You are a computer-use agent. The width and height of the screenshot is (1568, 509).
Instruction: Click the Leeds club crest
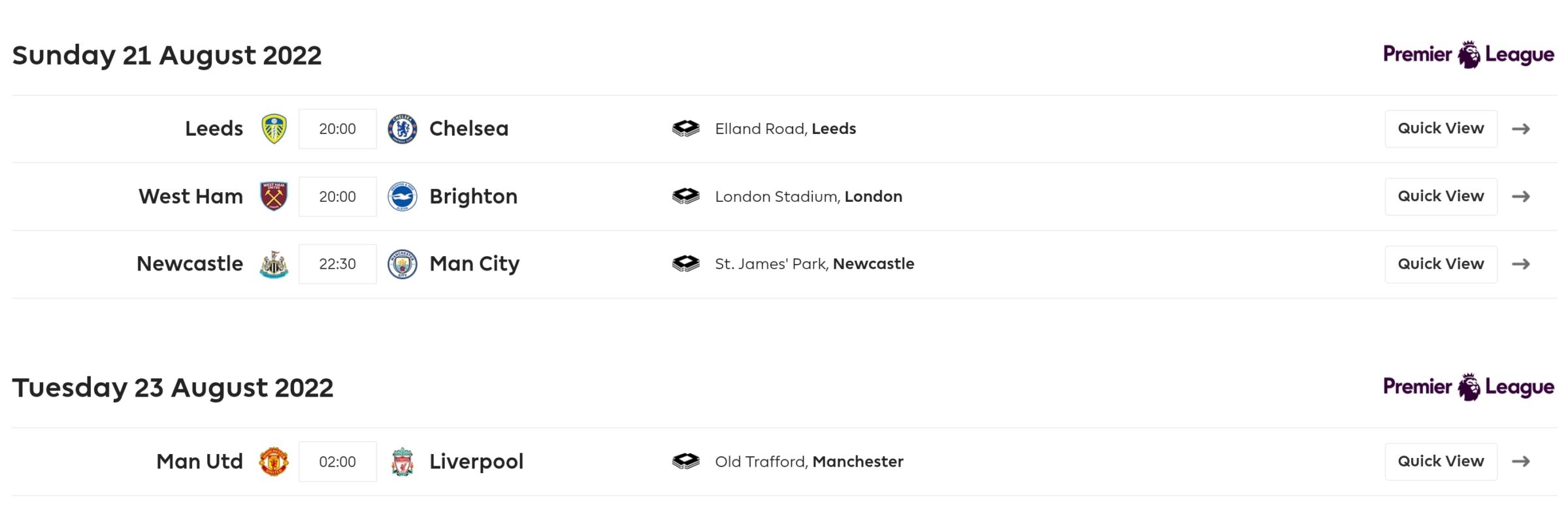coord(274,129)
